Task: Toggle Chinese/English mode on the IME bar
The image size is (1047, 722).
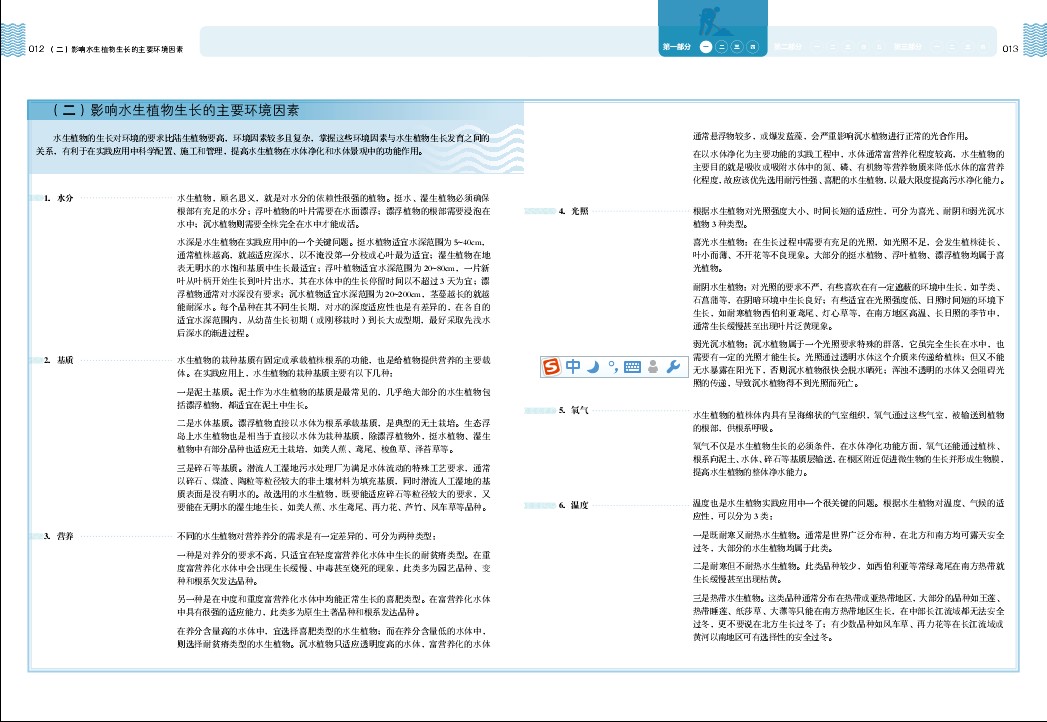Action: click(573, 366)
